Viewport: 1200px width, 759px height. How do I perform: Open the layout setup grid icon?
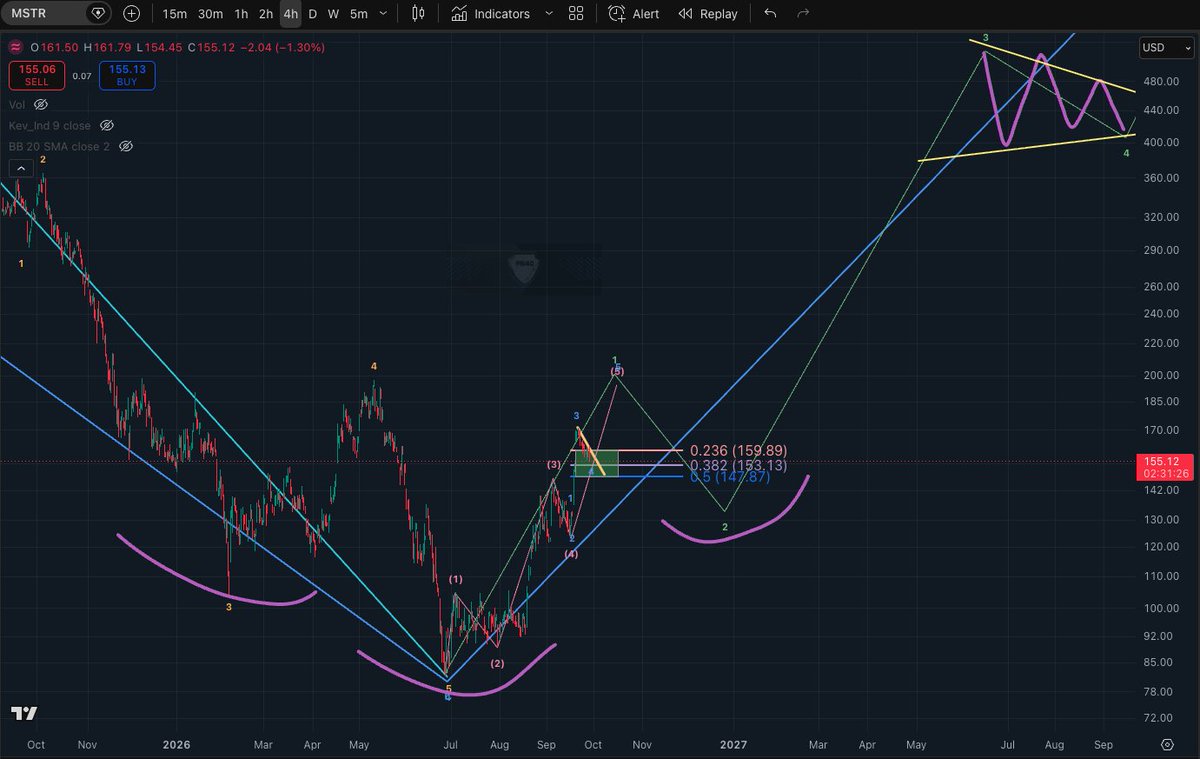[x=575, y=14]
